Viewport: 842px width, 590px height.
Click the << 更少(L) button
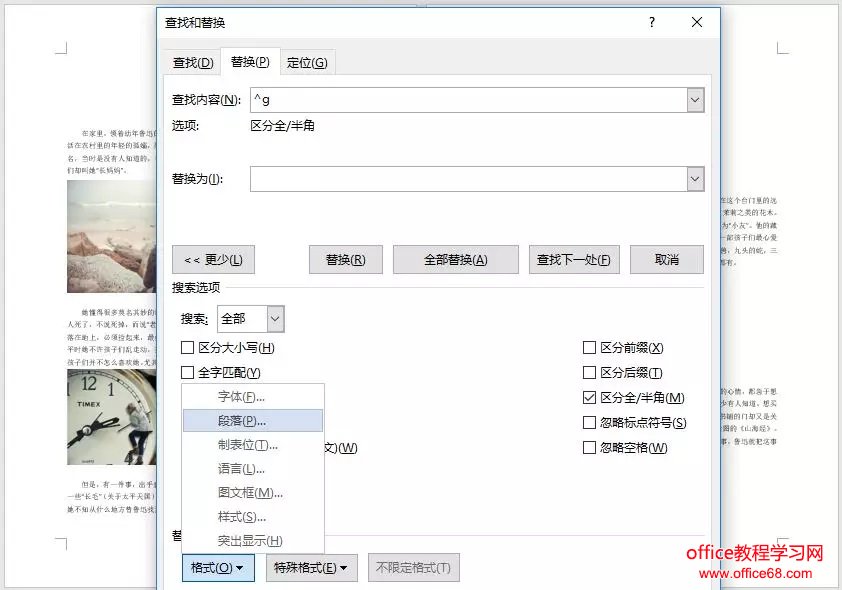tap(213, 260)
